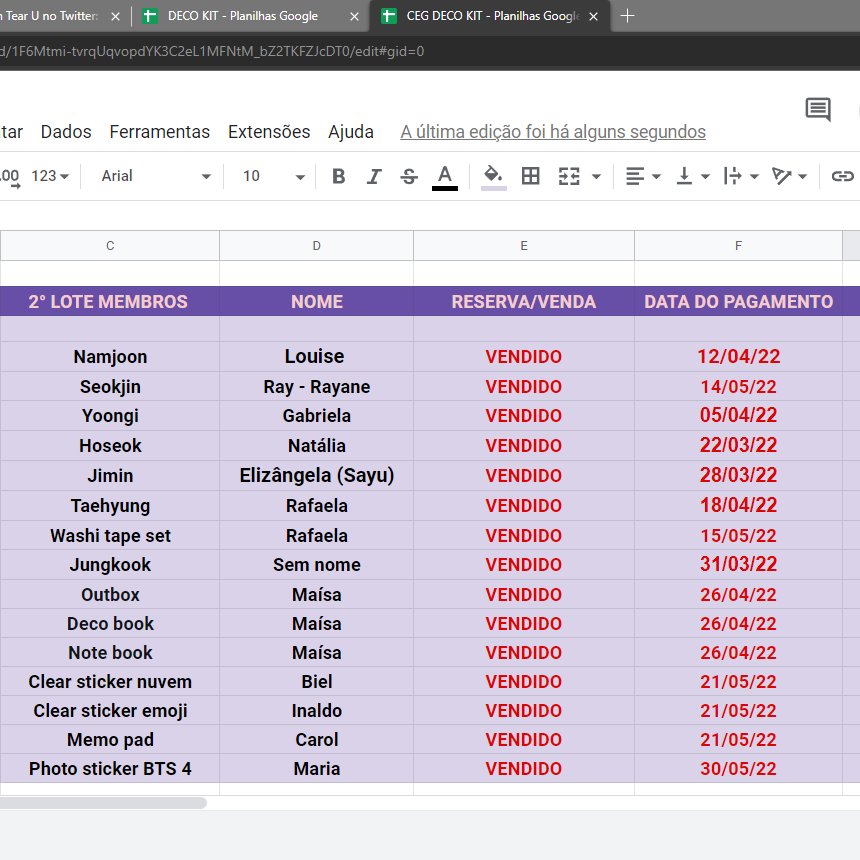860x860 pixels.
Task: Expand text rotation dropdown arrow
Action: pyautogui.click(x=802, y=177)
